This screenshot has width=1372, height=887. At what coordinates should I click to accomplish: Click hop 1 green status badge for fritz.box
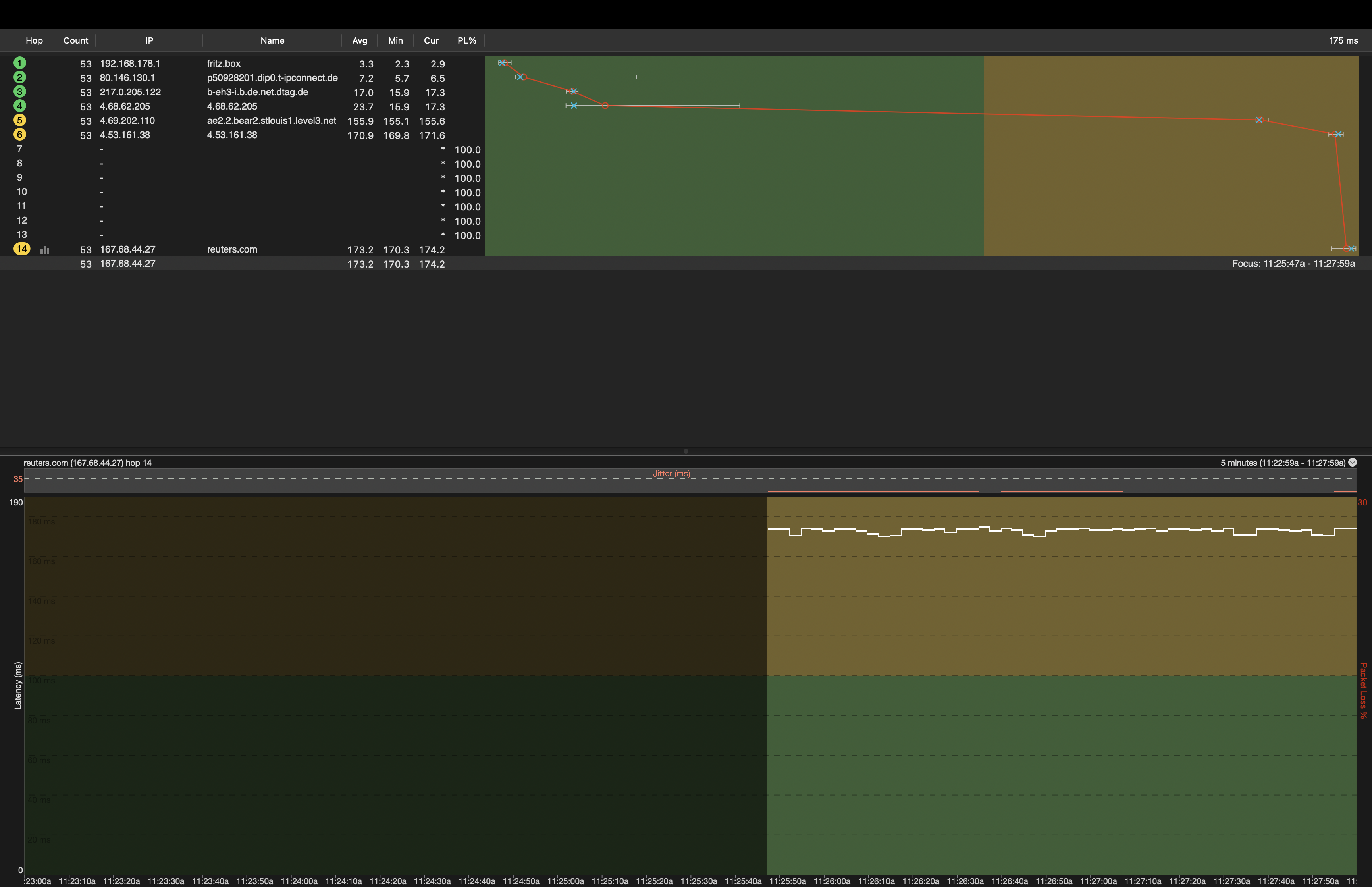click(20, 64)
